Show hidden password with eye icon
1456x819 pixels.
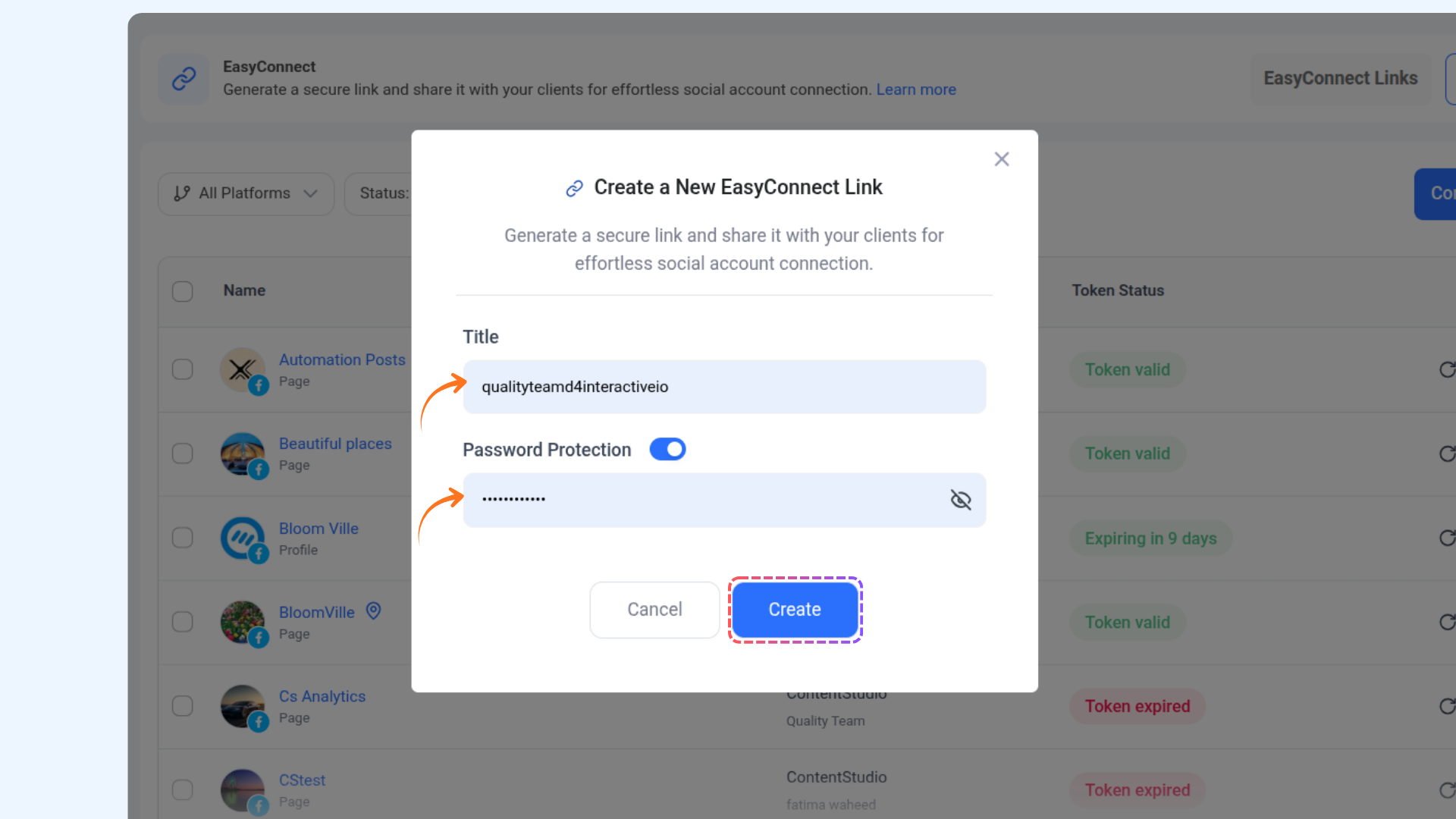(961, 500)
